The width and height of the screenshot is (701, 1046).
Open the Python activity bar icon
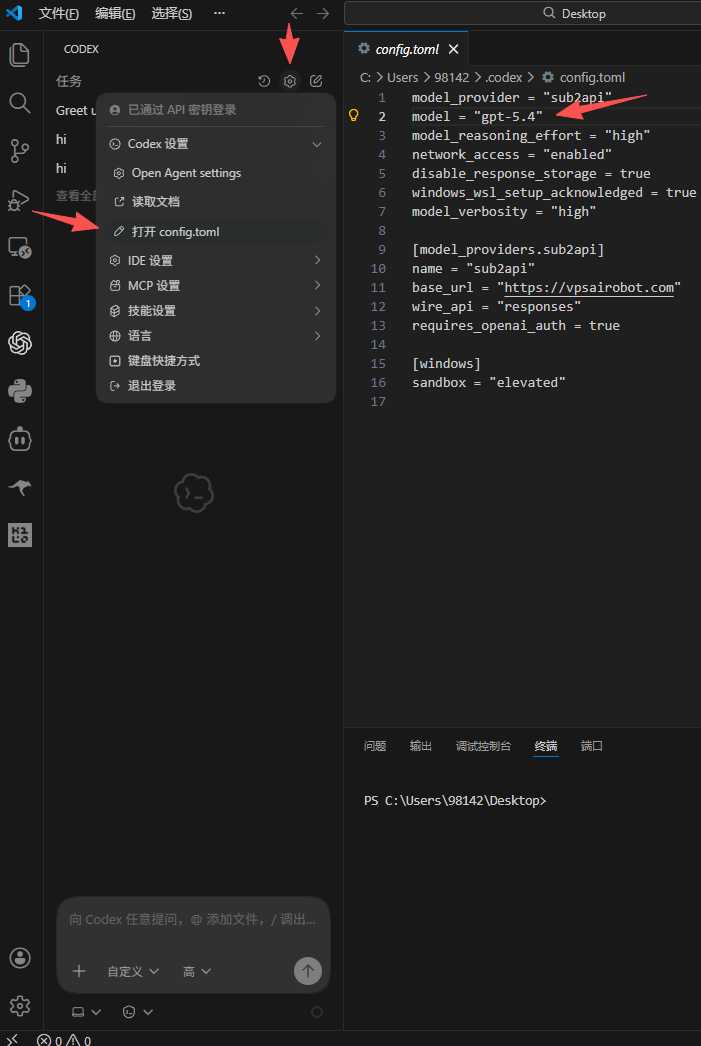click(x=20, y=391)
